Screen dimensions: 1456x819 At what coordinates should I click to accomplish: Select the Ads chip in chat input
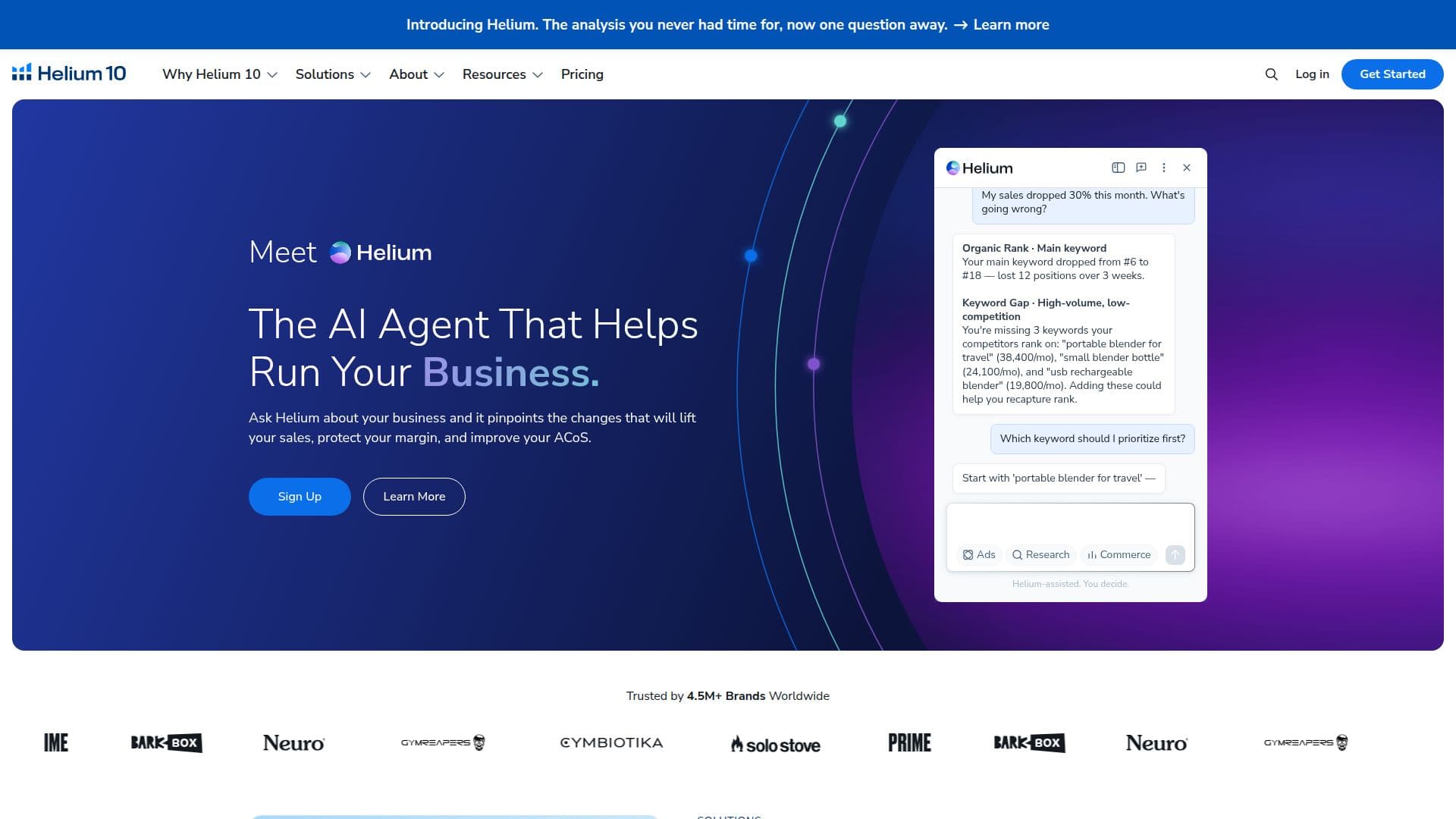979,555
